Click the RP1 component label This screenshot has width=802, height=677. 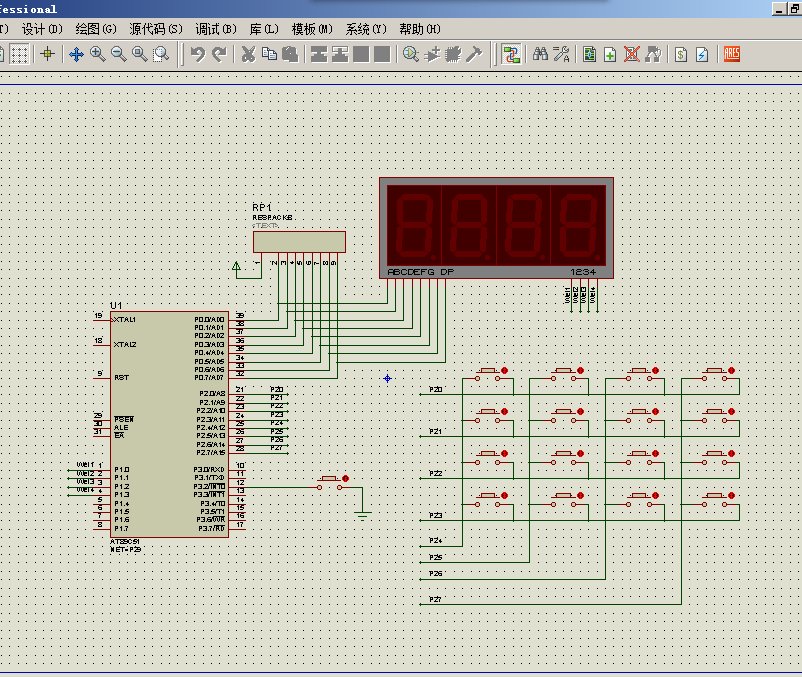coord(262,207)
